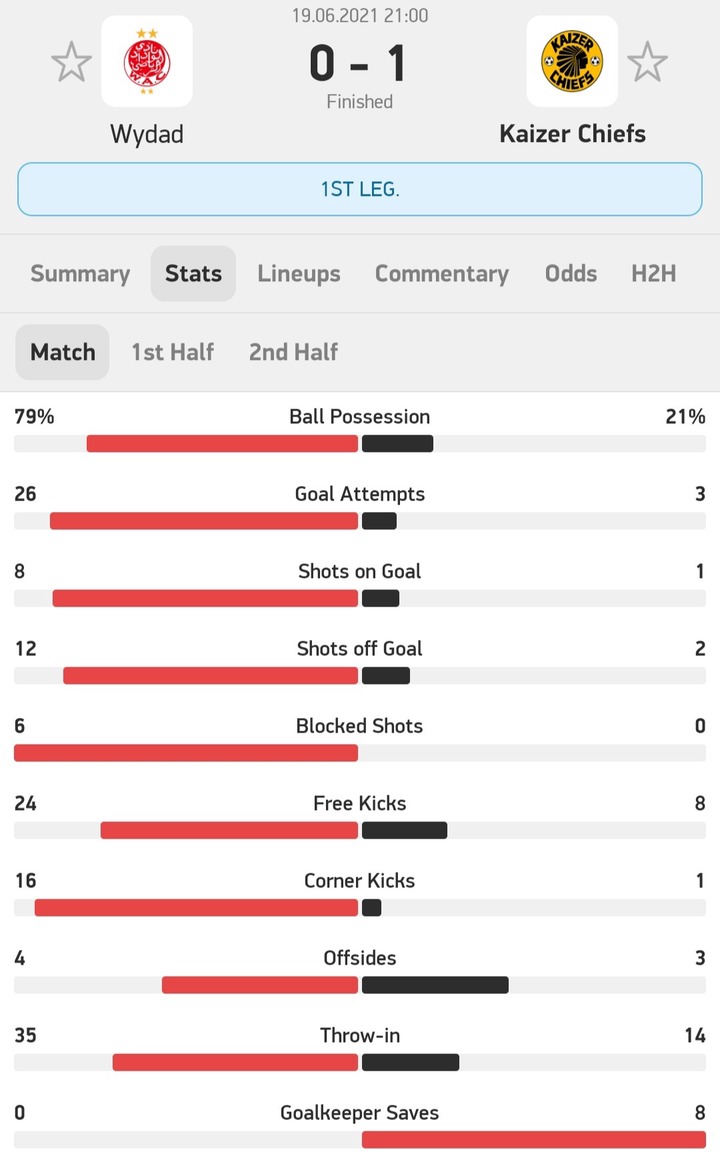Click the Goalkeeper Saves bar
Screen dimensions: 720x1158
click(x=534, y=1139)
